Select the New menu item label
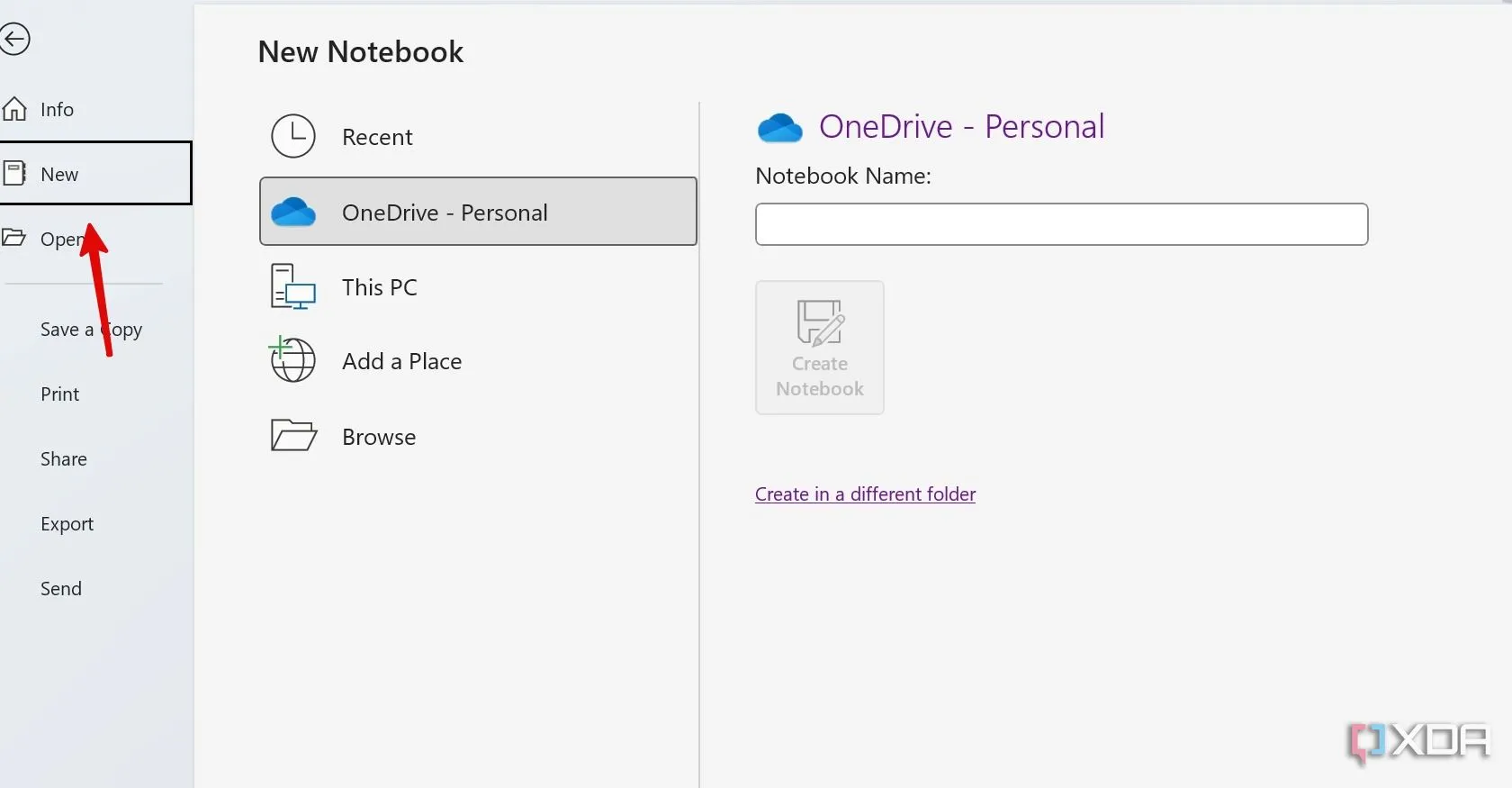 59,174
